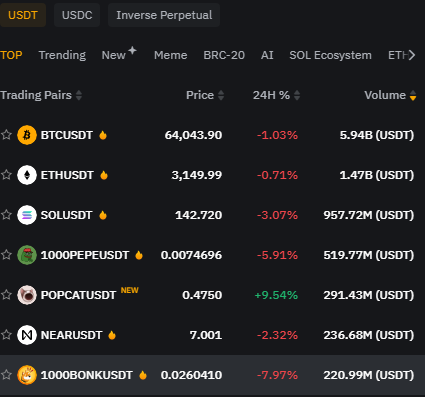Favorite SOLUSDT with its star icon

click(x=6, y=215)
